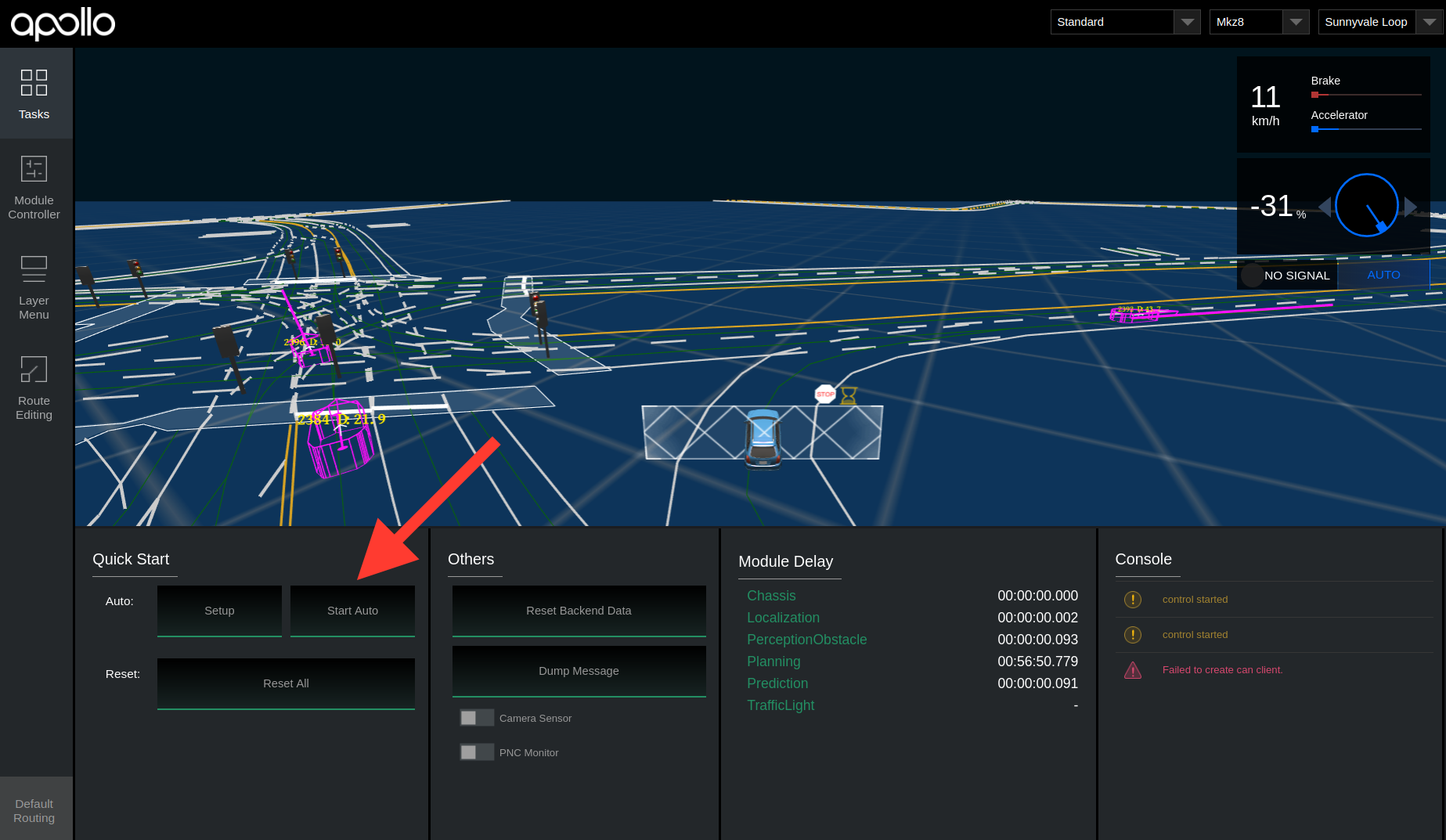1446x840 pixels.
Task: Enable the PNC Monitor switch
Action: (476, 752)
